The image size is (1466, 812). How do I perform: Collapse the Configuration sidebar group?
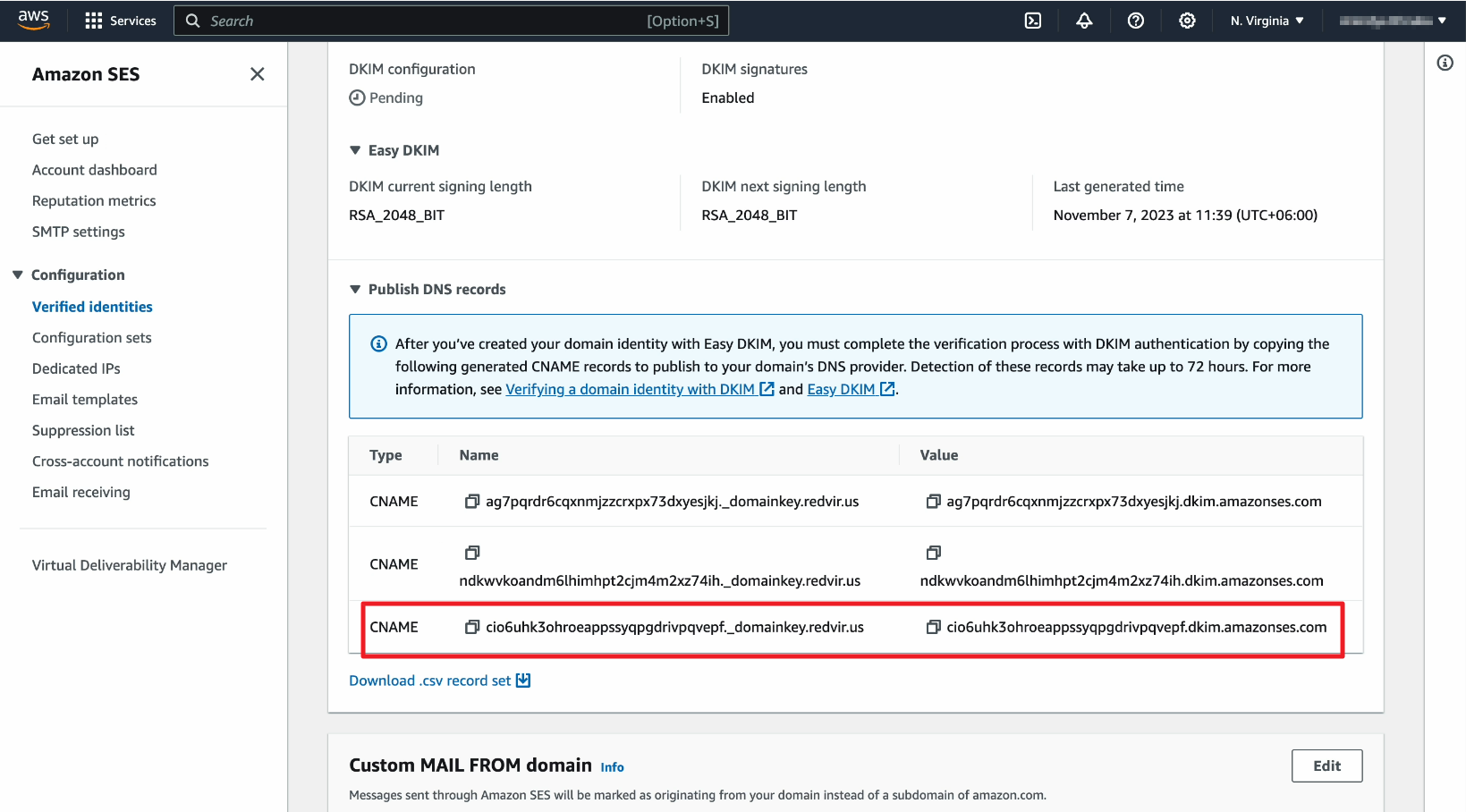(18, 275)
